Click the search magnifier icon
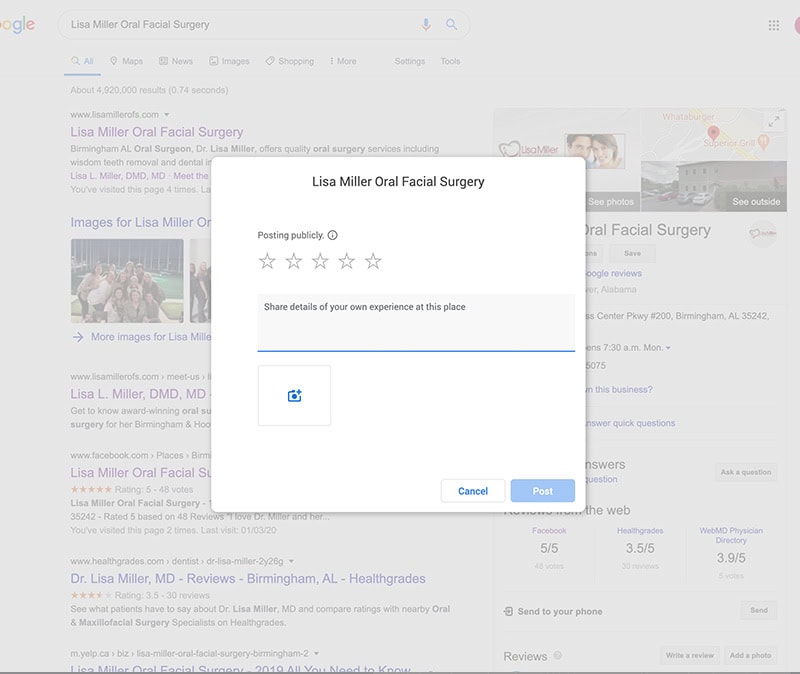Screen dimensions: 800x674 (452, 24)
